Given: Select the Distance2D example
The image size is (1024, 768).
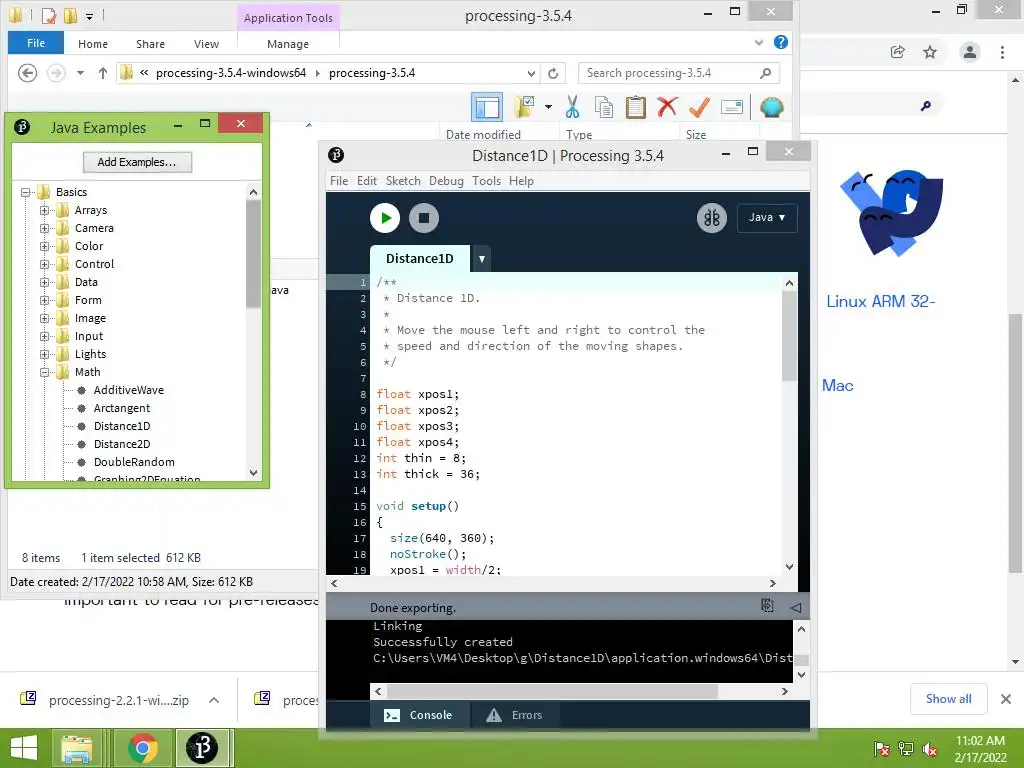Looking at the screenshot, I should click(121, 444).
